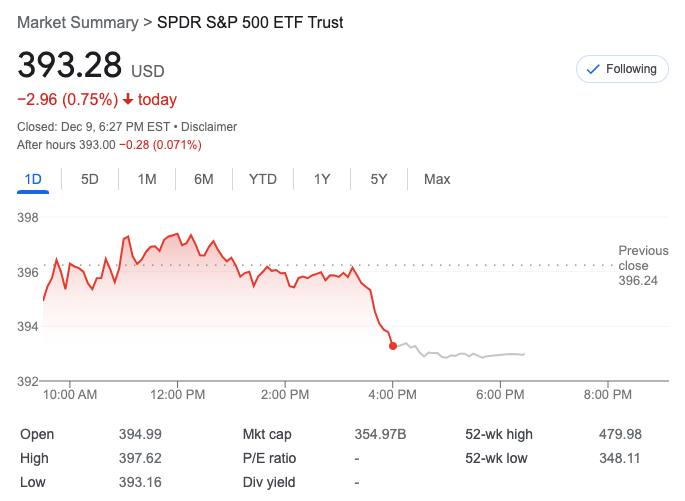The width and height of the screenshot is (685, 501).
Task: Switch to the YTD chart view
Action: pyautogui.click(x=263, y=179)
